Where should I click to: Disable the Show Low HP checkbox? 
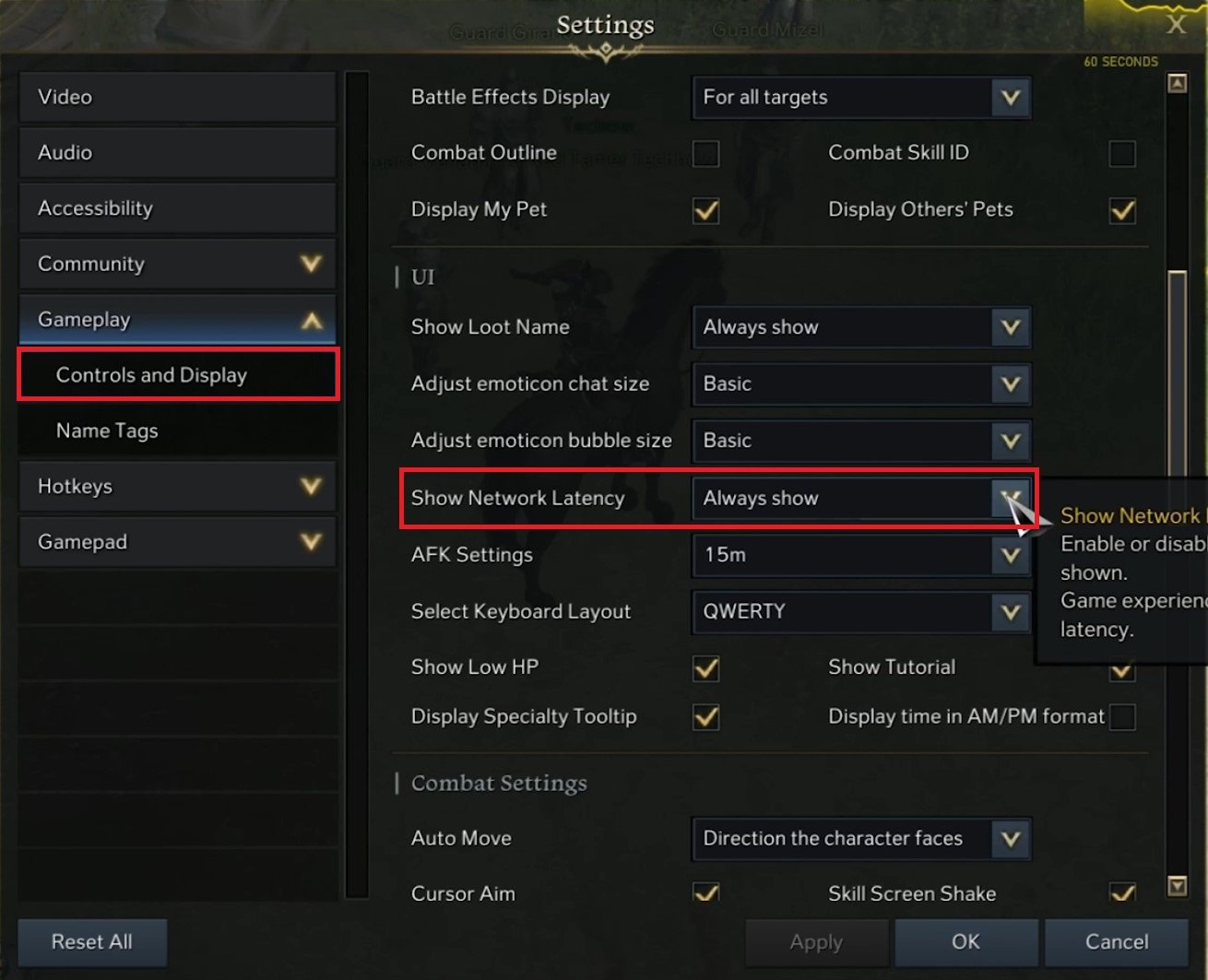coord(706,667)
